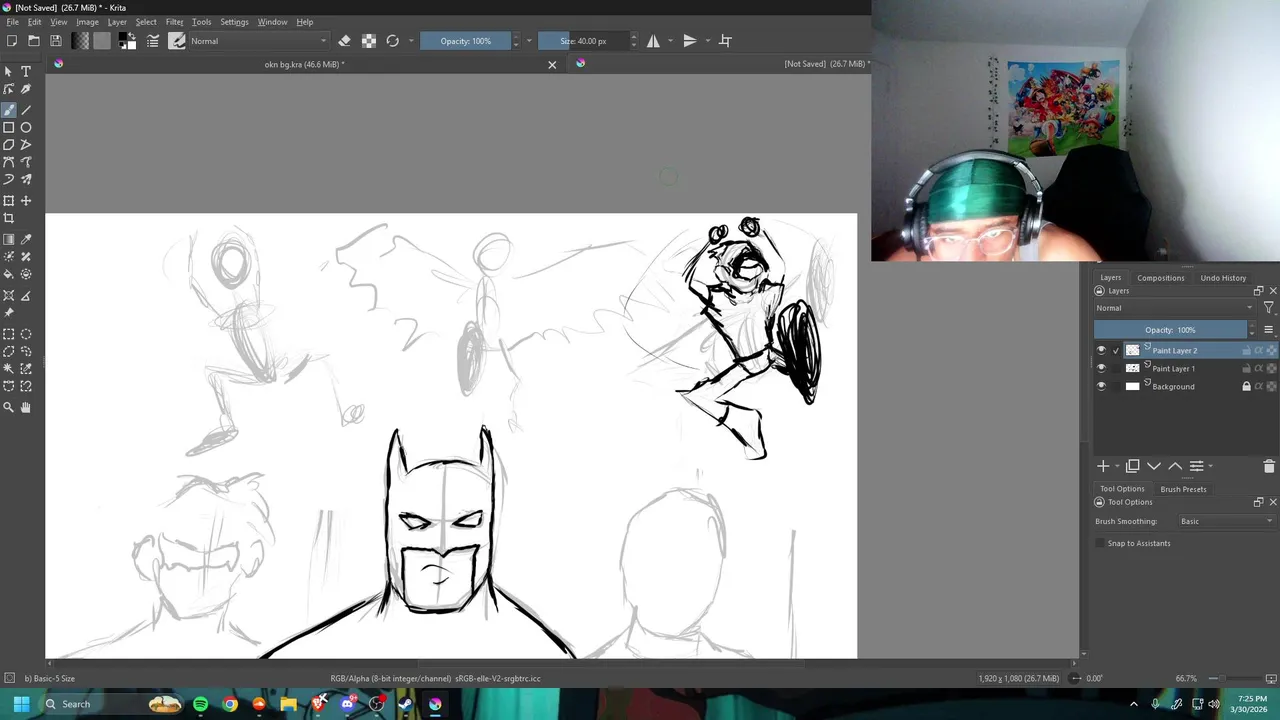Select the Zoom magnifier tool
Image resolution: width=1280 pixels, height=720 pixels.
[x=9, y=407]
